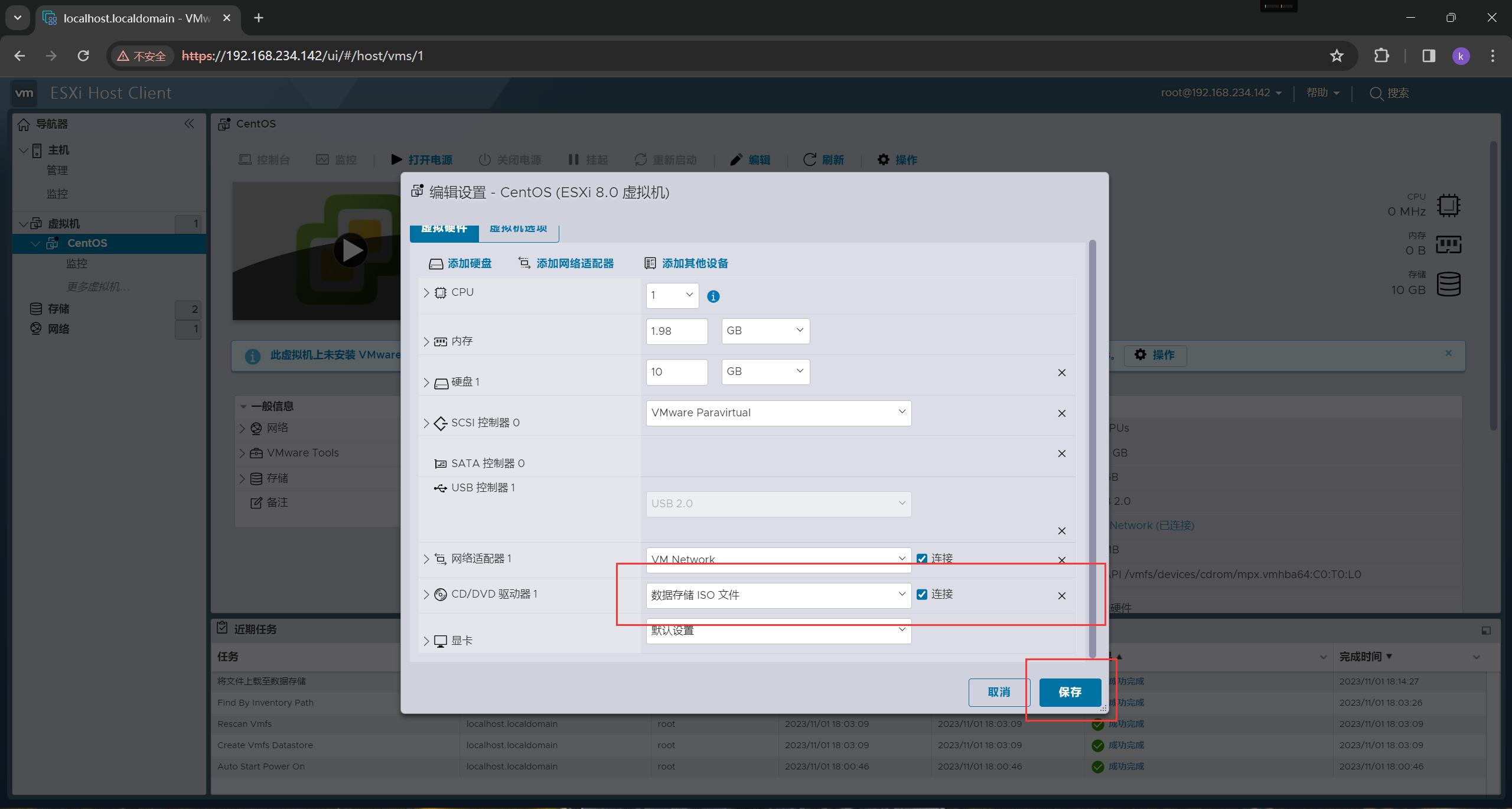Open the VMware Paravirtual SCSI dropdown
The height and width of the screenshot is (809, 1512).
point(778,413)
